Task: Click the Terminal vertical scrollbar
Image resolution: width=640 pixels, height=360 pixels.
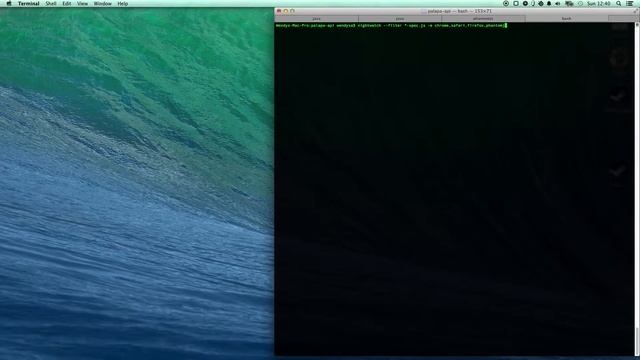Action: click(637, 189)
